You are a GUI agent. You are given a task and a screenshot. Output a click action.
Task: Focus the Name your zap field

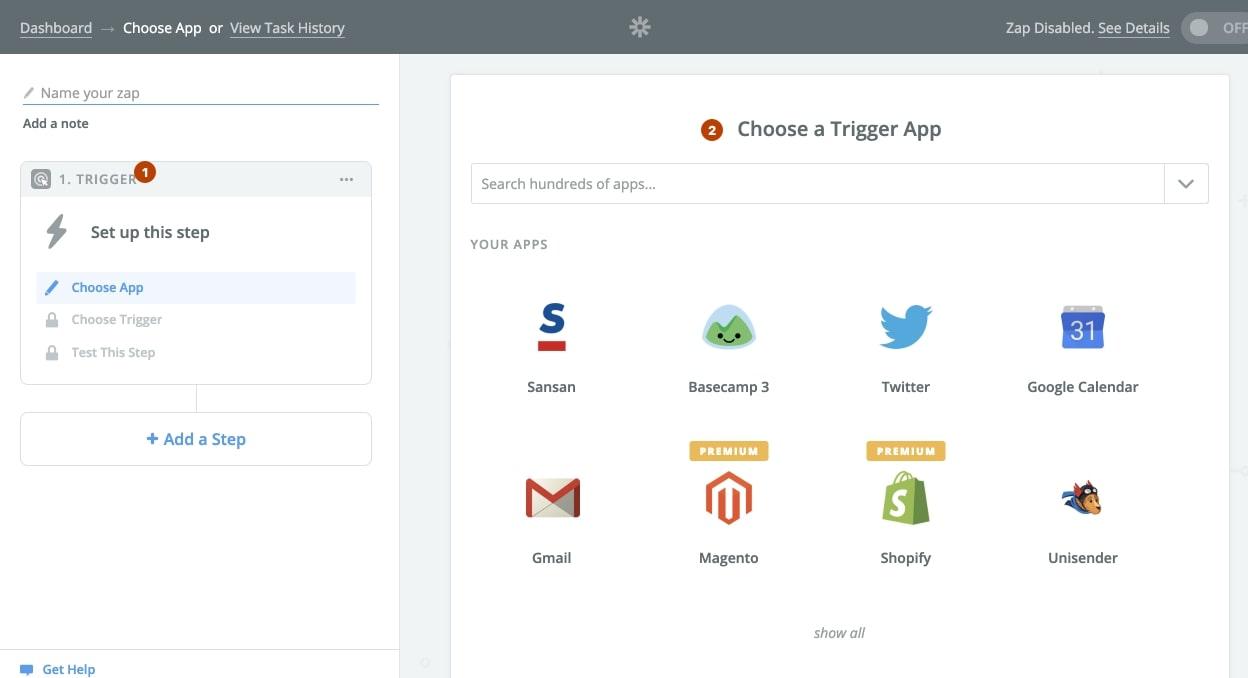pos(201,93)
